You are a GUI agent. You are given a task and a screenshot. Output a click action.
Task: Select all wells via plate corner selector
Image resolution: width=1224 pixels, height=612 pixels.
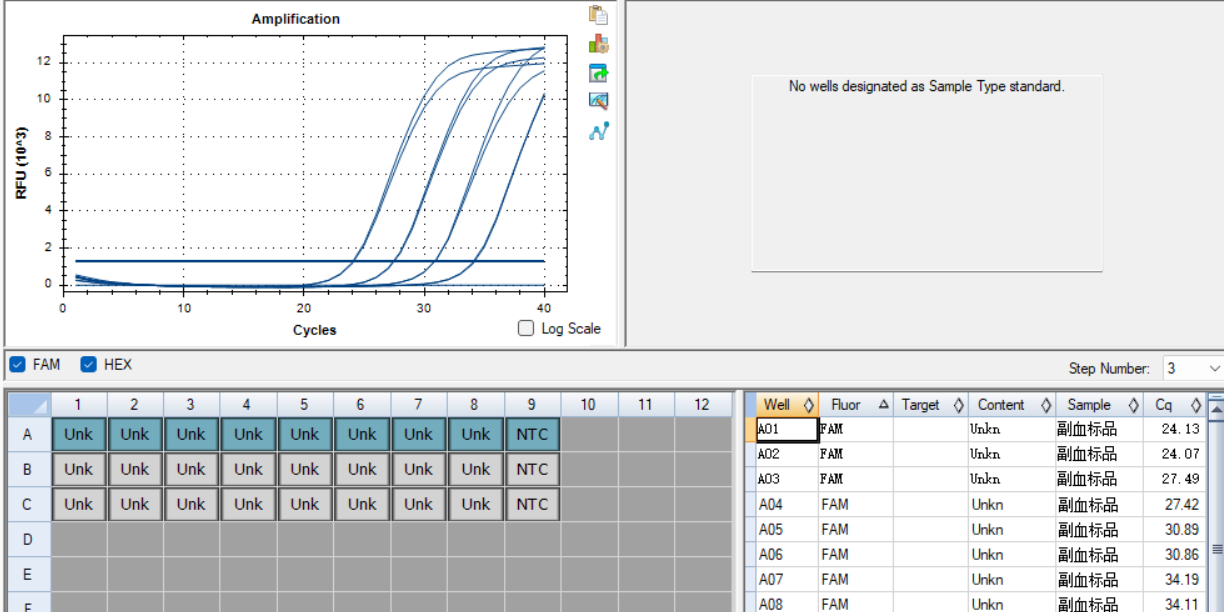click(x=29, y=404)
